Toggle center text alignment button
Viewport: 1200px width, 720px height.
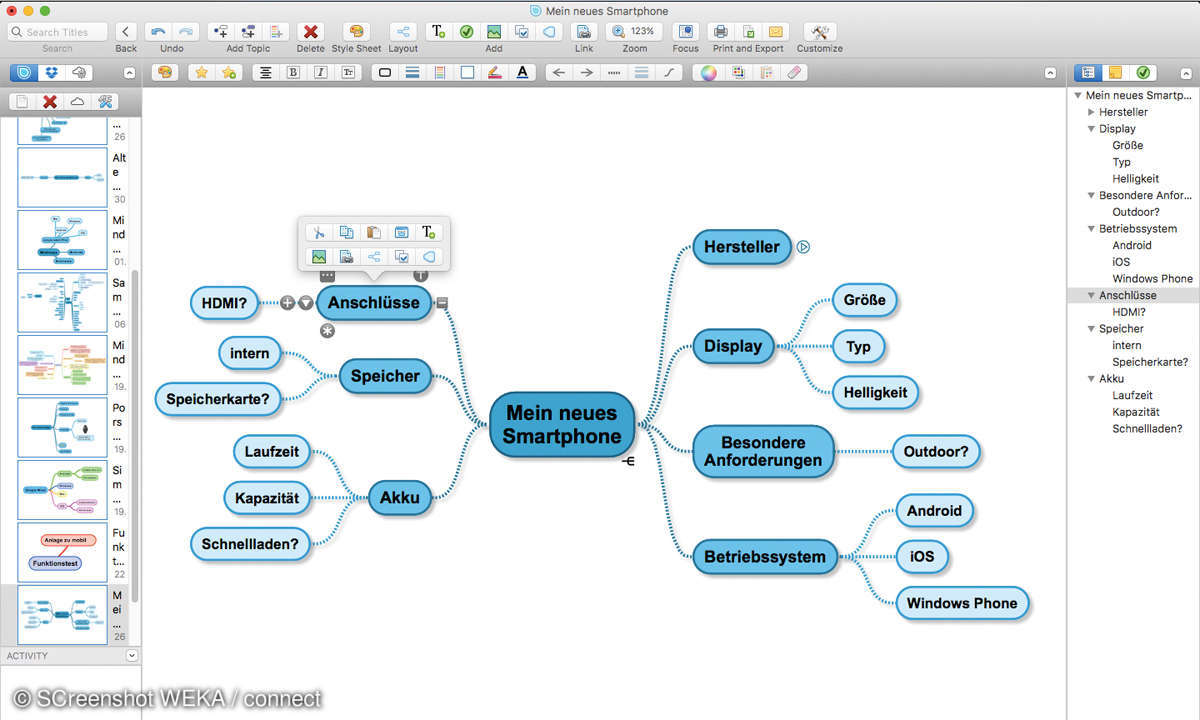pyautogui.click(x=265, y=72)
